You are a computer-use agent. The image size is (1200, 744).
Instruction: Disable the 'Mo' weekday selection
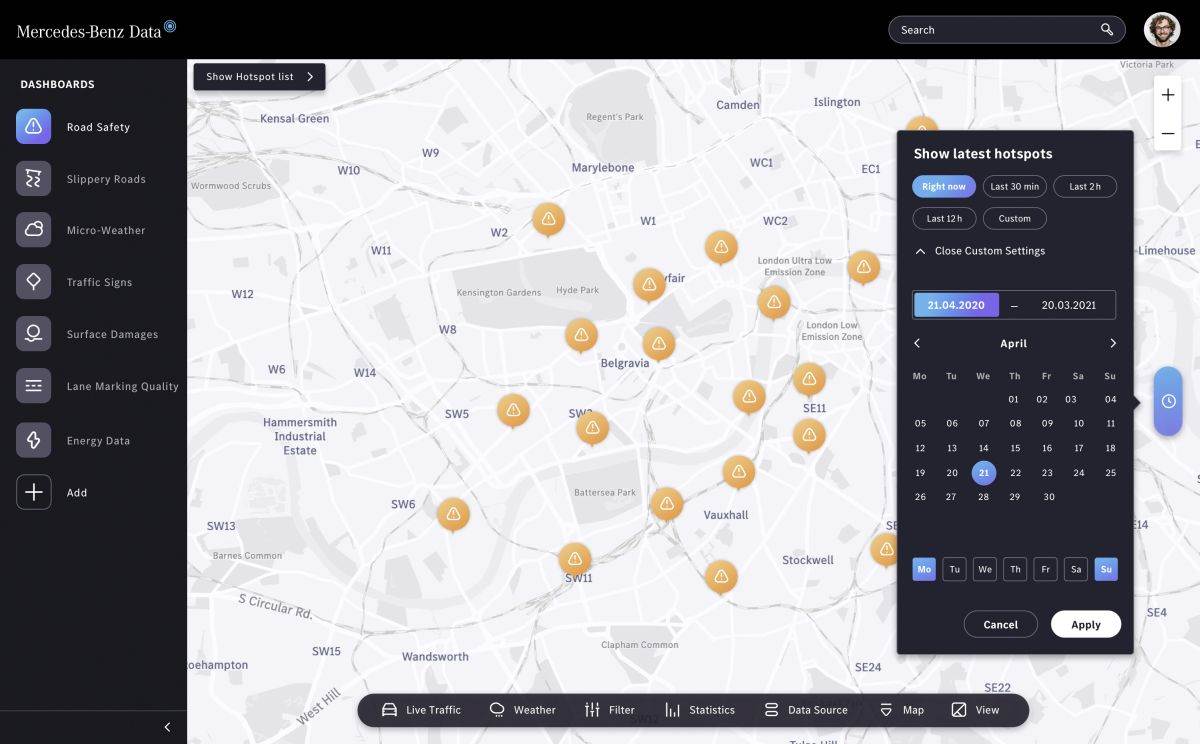pyautogui.click(x=923, y=568)
